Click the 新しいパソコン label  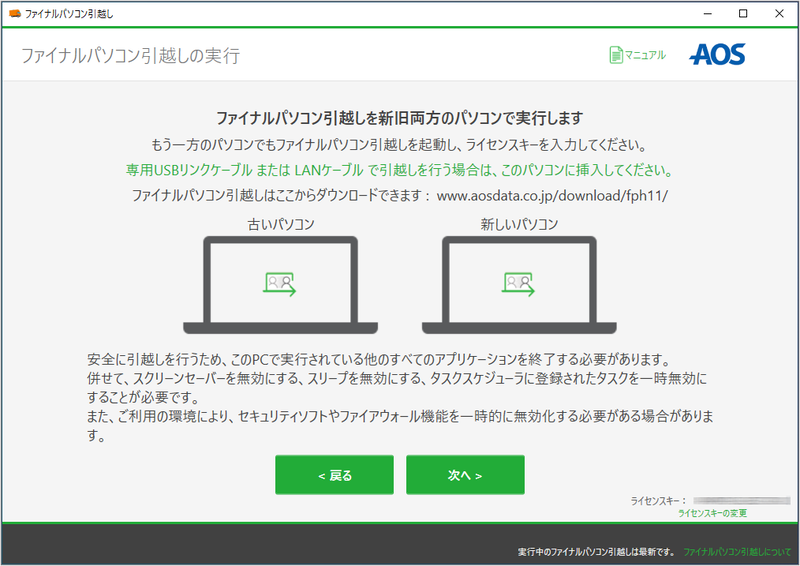tap(519, 224)
